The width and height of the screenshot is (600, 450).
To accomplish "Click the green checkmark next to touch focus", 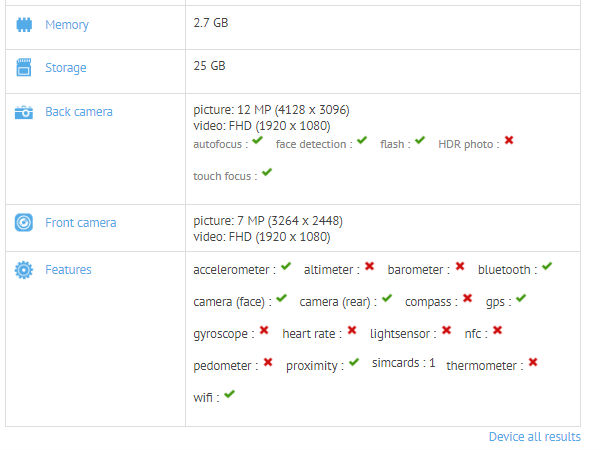I will pos(267,172).
